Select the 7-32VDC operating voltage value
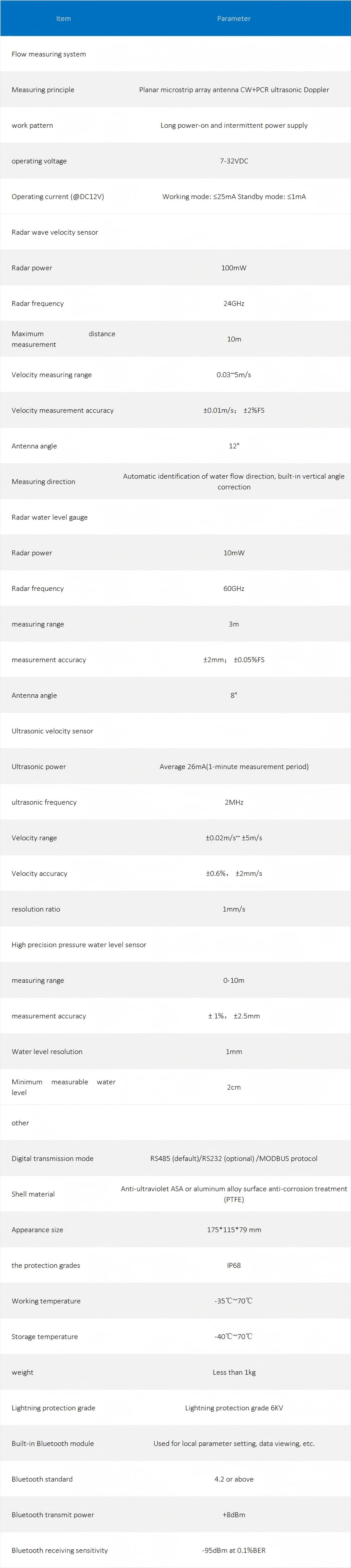 [233, 161]
